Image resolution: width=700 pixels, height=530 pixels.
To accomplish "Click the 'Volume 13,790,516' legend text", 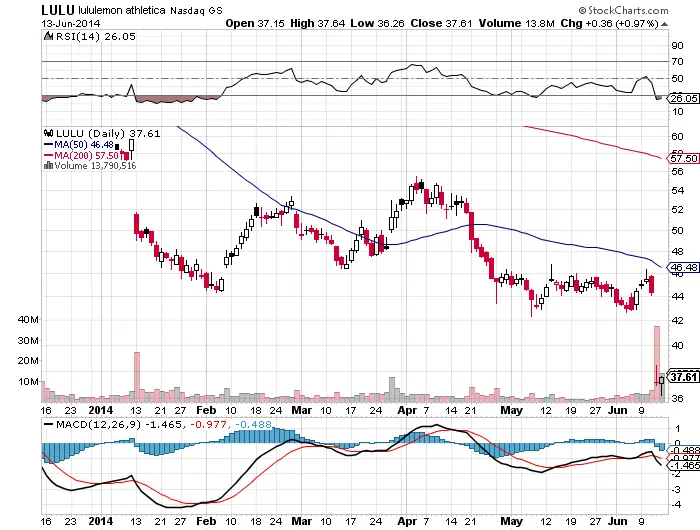I will (x=95, y=166).
